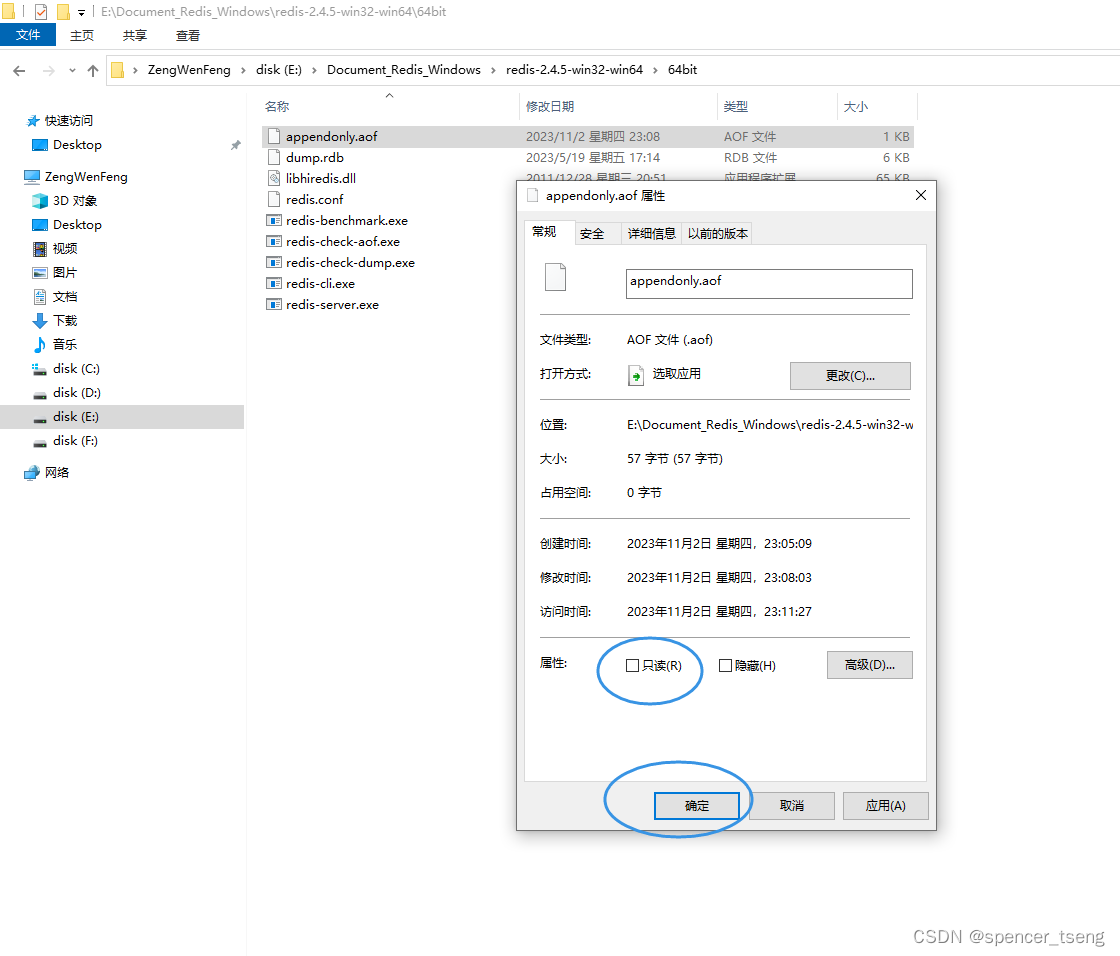This screenshot has height=956, width=1120.
Task: Expand the address bar history chevron
Action: point(70,70)
